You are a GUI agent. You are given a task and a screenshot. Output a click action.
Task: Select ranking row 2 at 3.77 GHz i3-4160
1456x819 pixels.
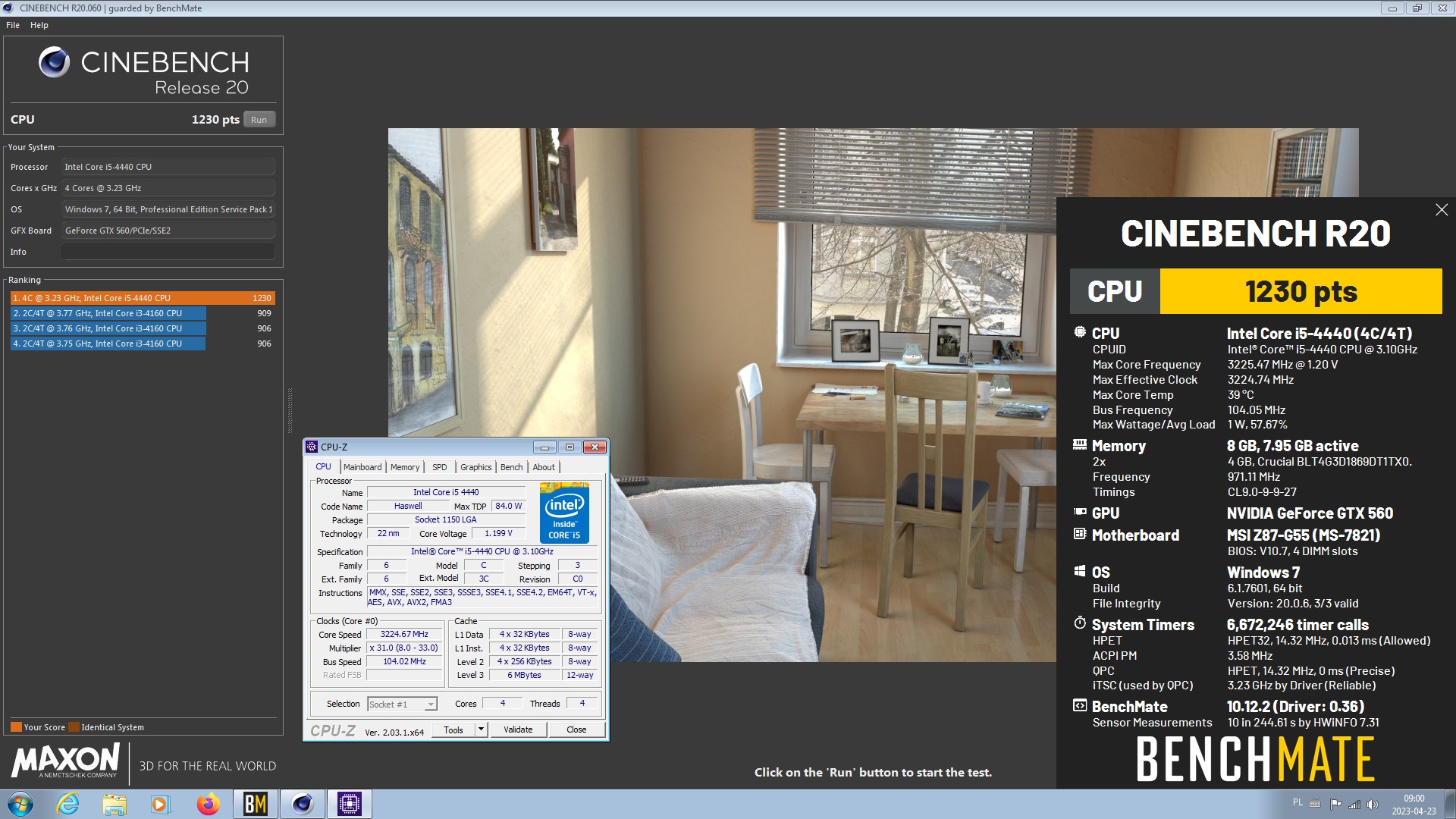(x=143, y=314)
